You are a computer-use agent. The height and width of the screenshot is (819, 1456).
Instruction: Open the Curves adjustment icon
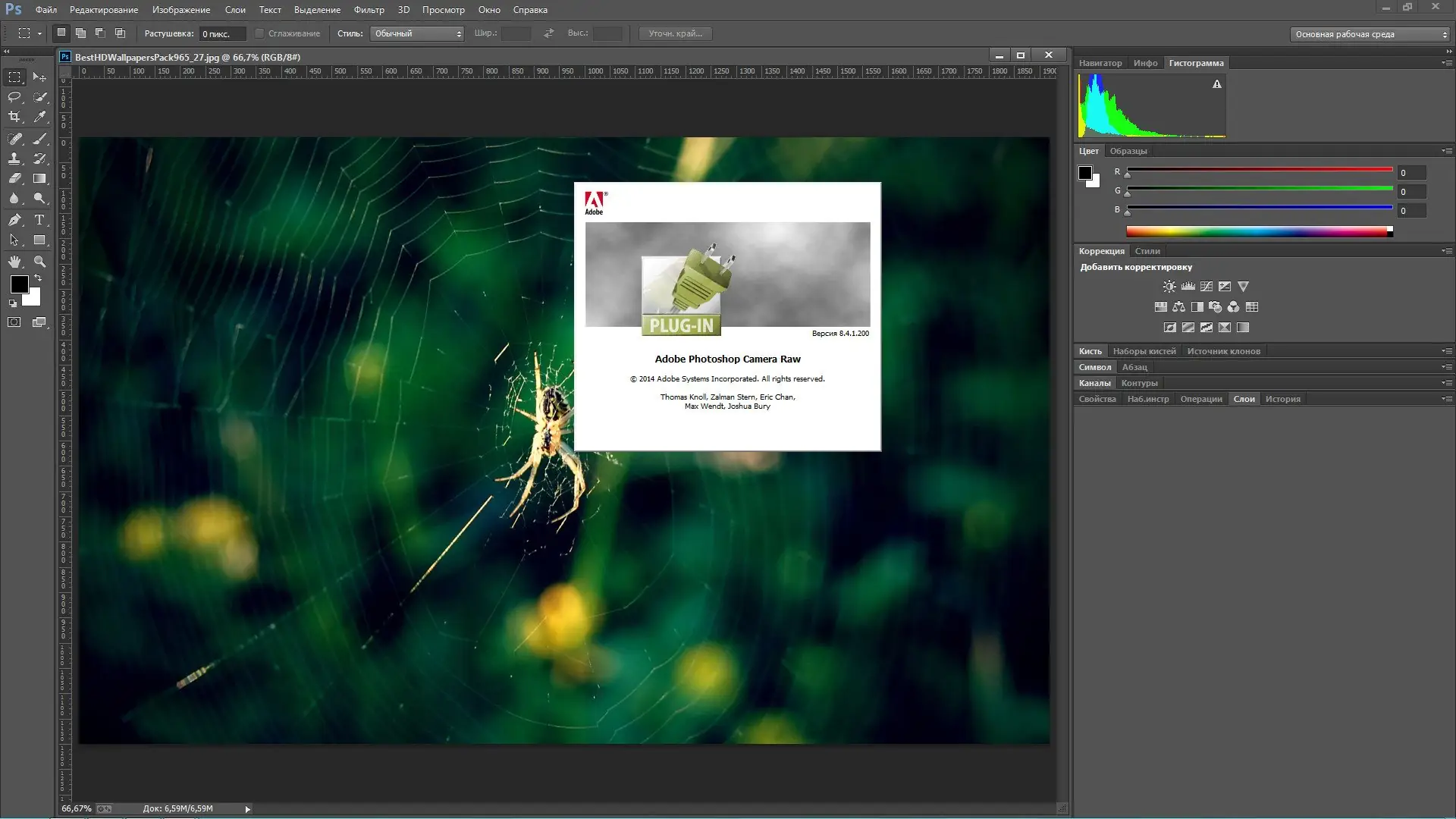click(x=1206, y=287)
